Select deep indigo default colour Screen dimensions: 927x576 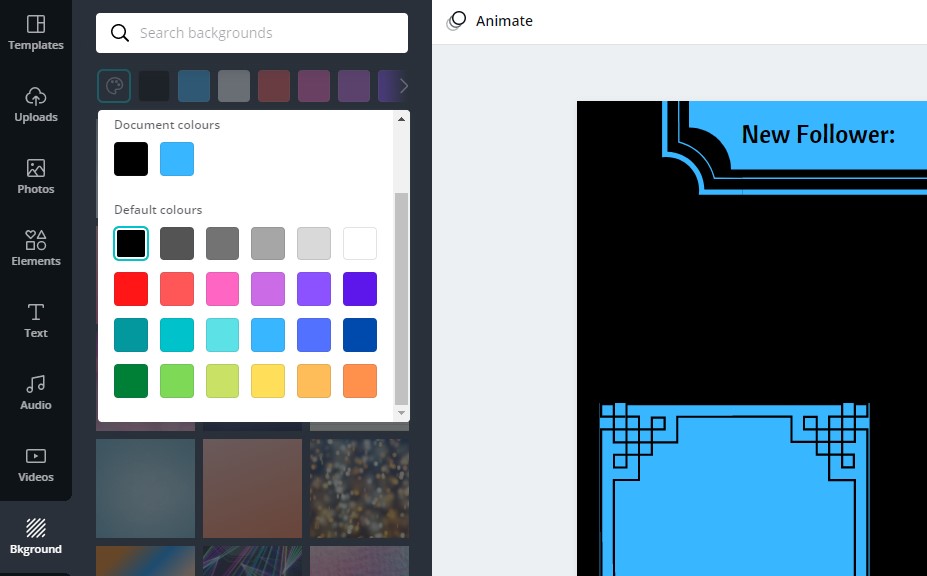359,289
